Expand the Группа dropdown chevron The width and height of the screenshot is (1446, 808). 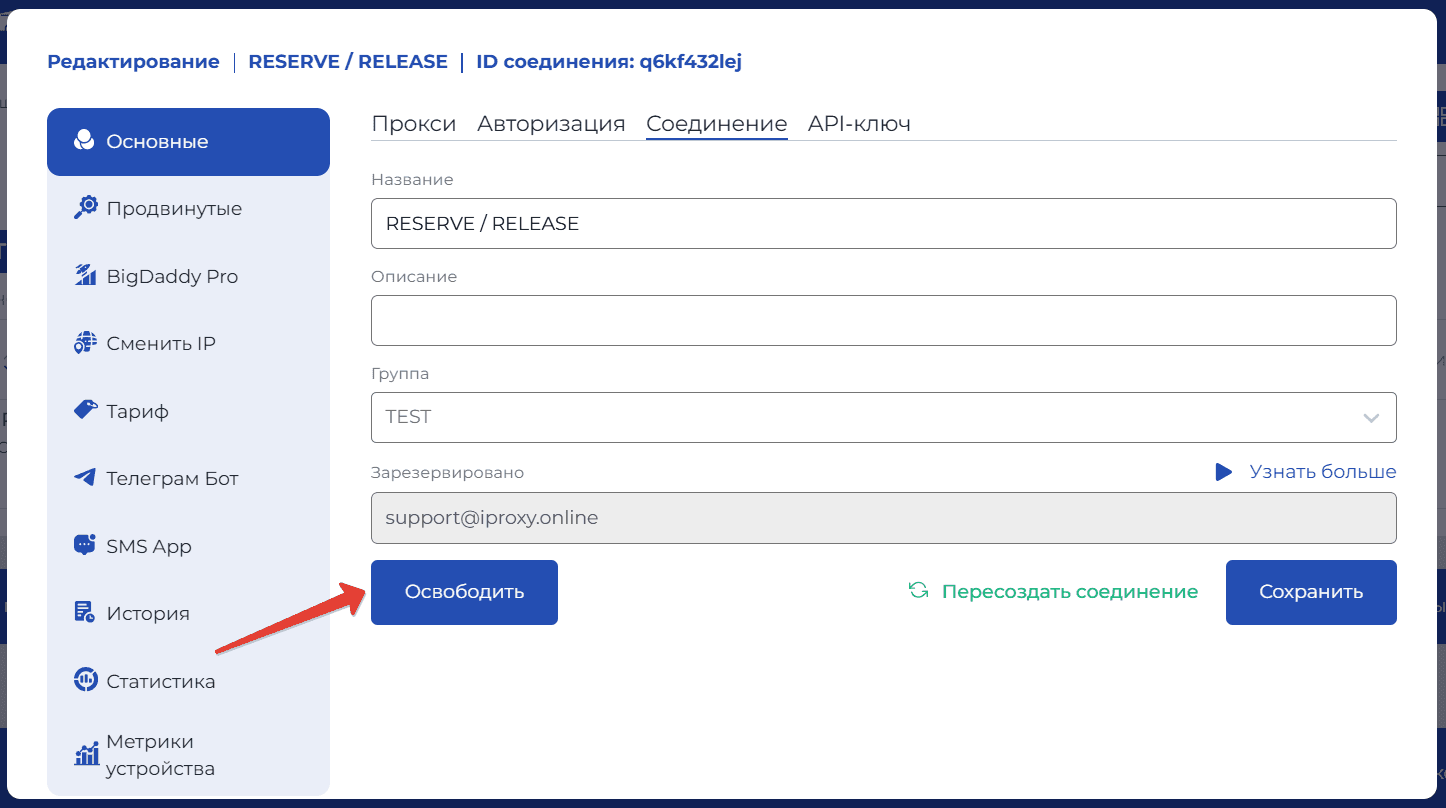1371,418
